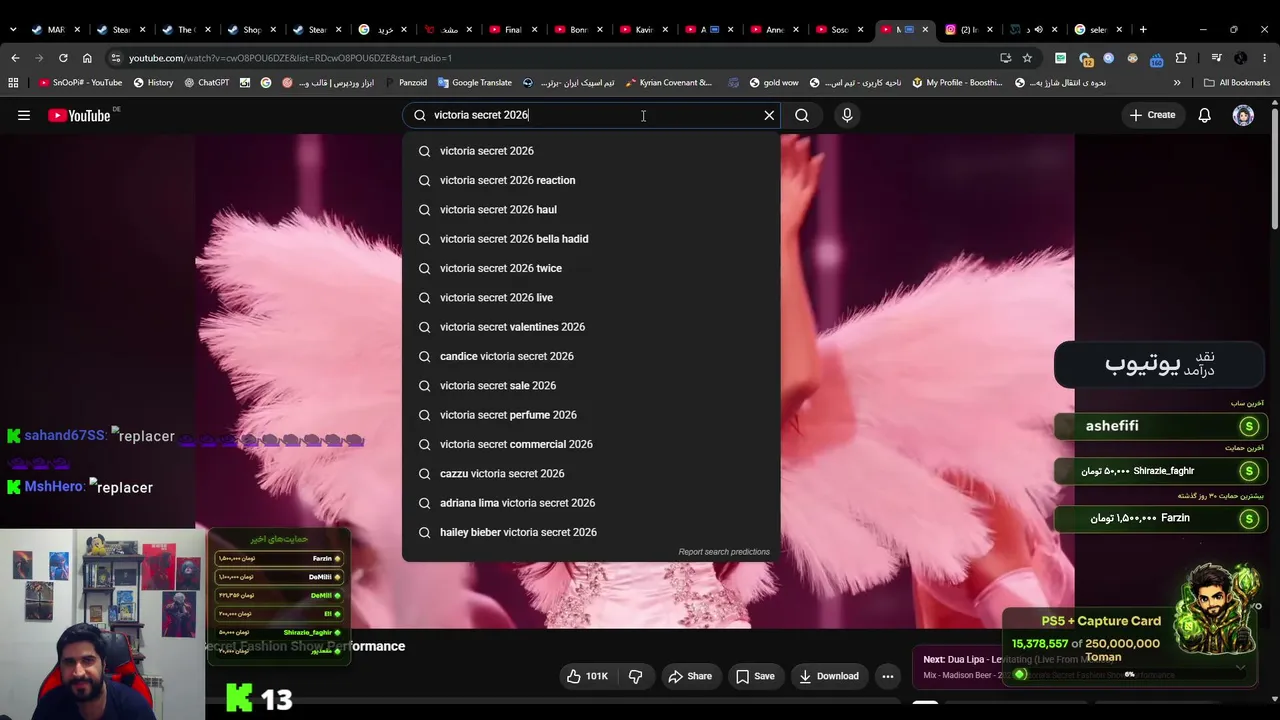Choose suggestion "victoria secret commercial 2026"

click(591, 444)
